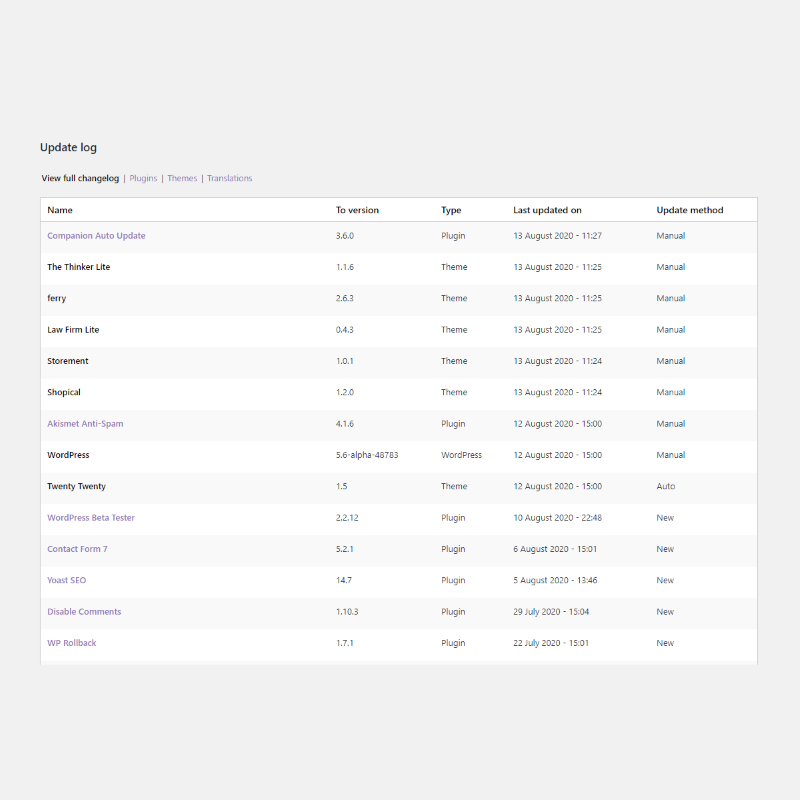Select the Shopical theme name

pyautogui.click(x=64, y=392)
